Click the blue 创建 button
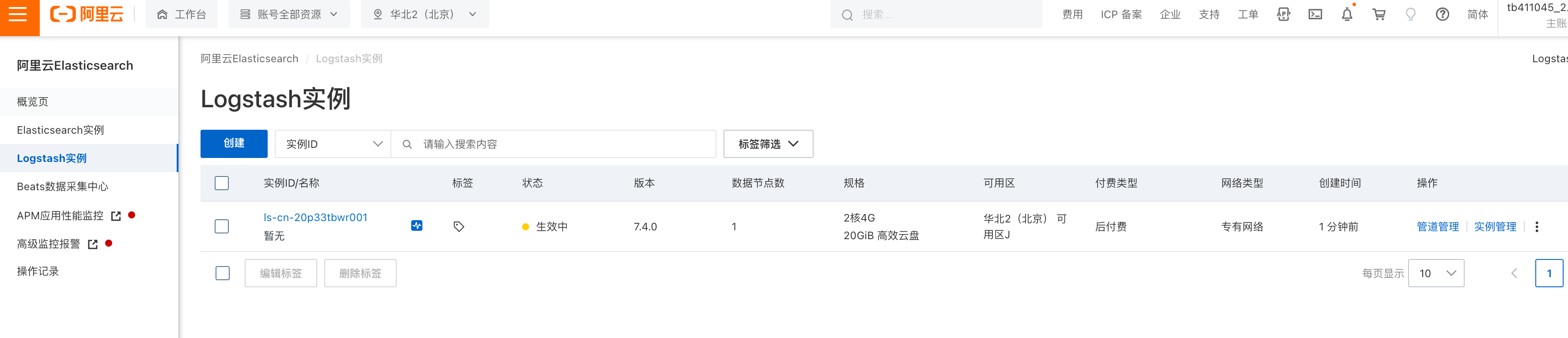This screenshot has width=1568, height=338. coord(234,143)
